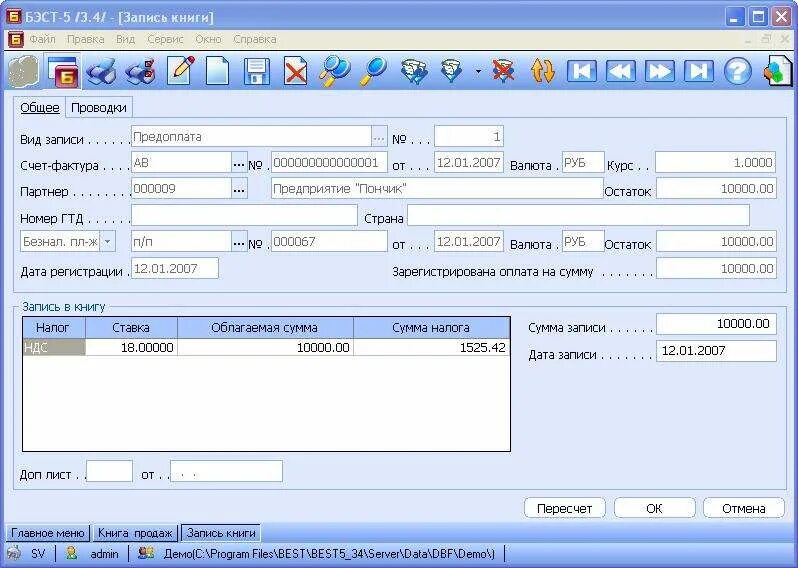Click the double funnel filter icon
Image resolution: width=798 pixels, height=568 pixels.
click(414, 71)
